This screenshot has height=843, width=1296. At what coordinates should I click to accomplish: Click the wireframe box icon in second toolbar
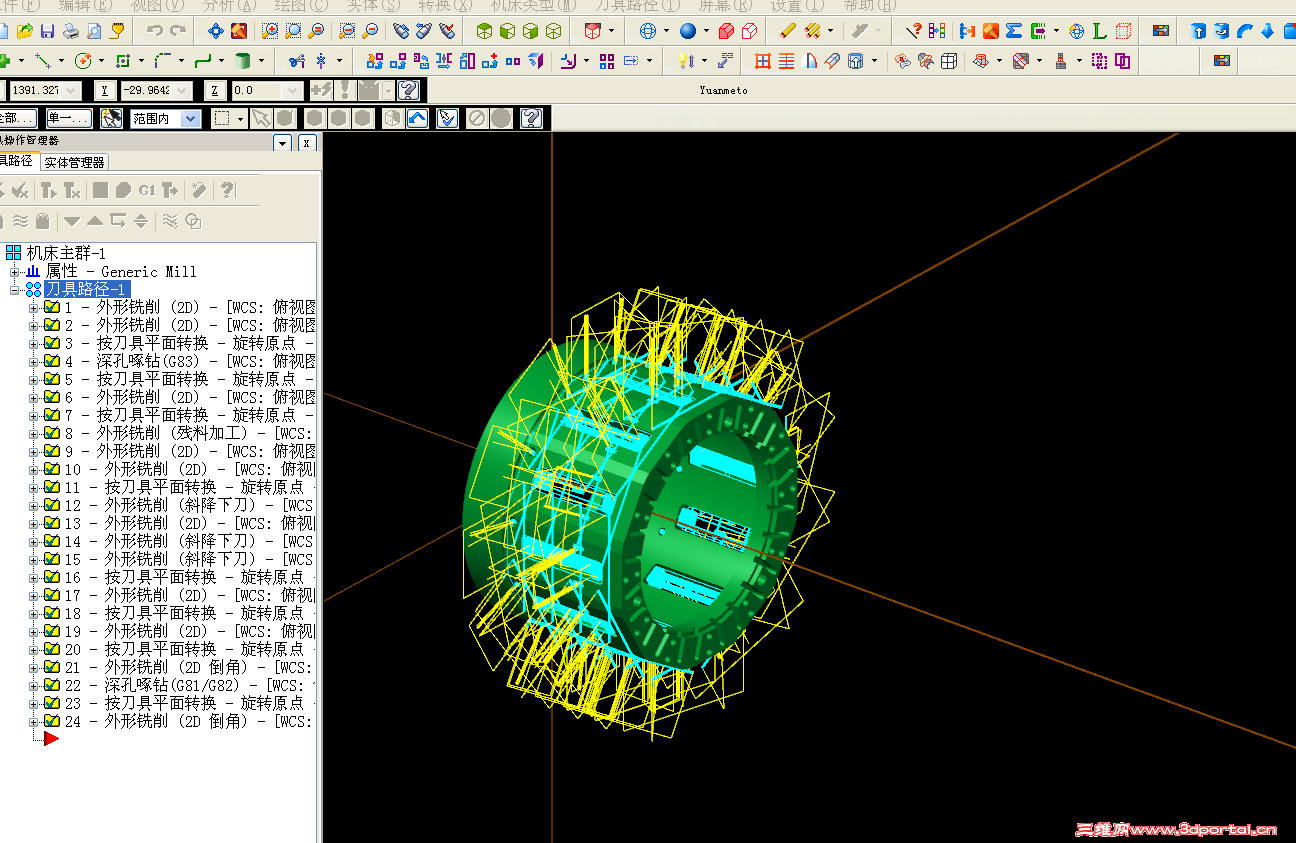pos(949,61)
